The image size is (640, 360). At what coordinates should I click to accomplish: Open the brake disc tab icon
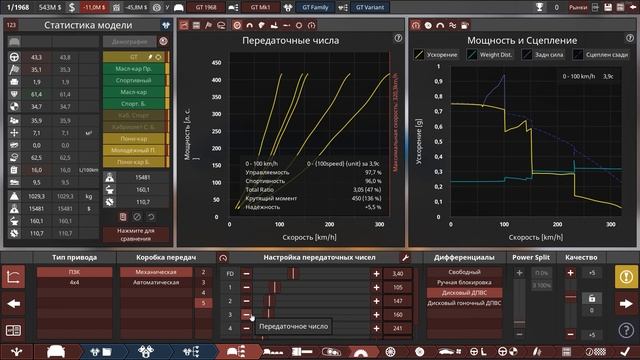pos(420,351)
